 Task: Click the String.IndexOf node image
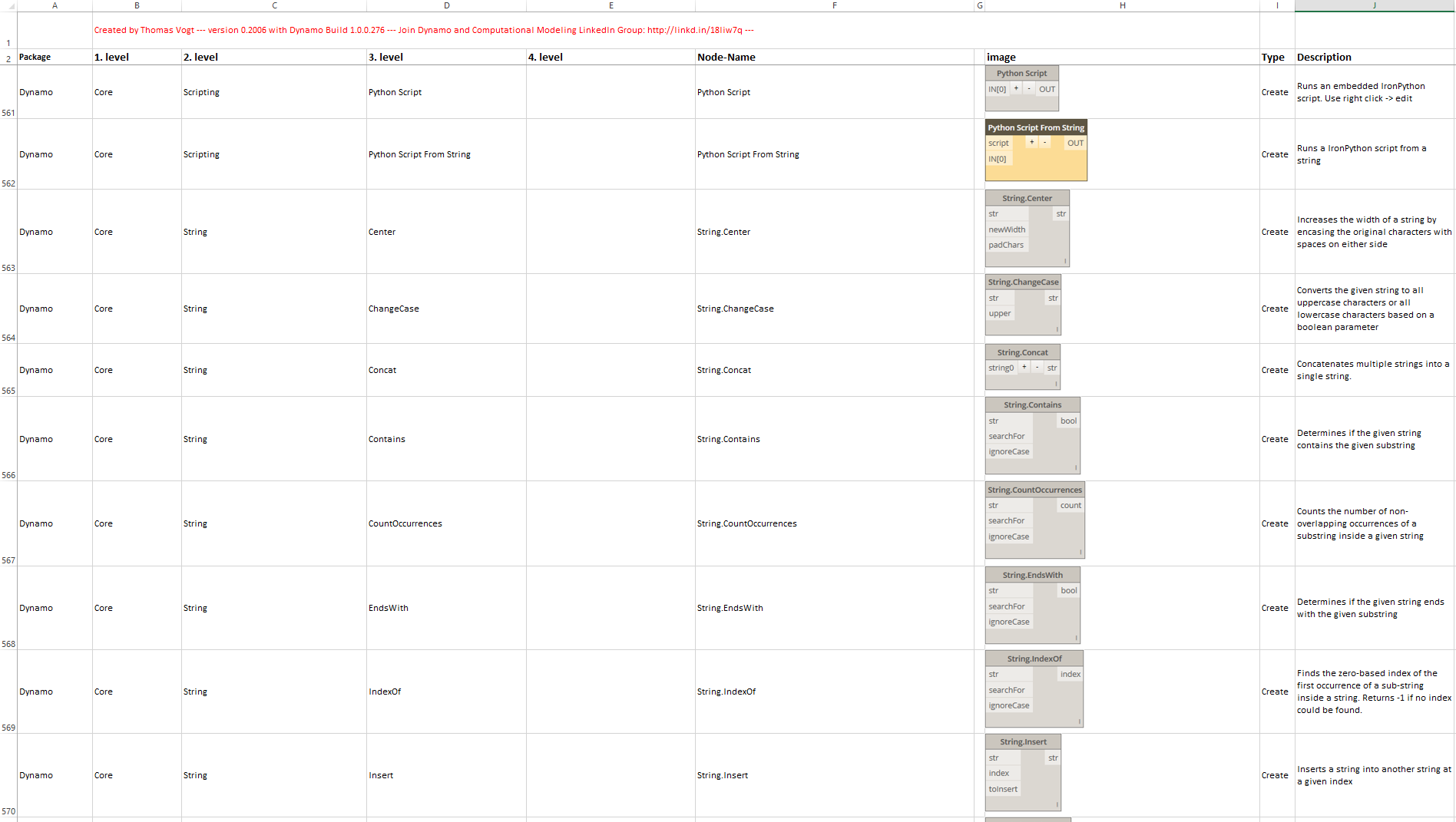coord(1034,689)
